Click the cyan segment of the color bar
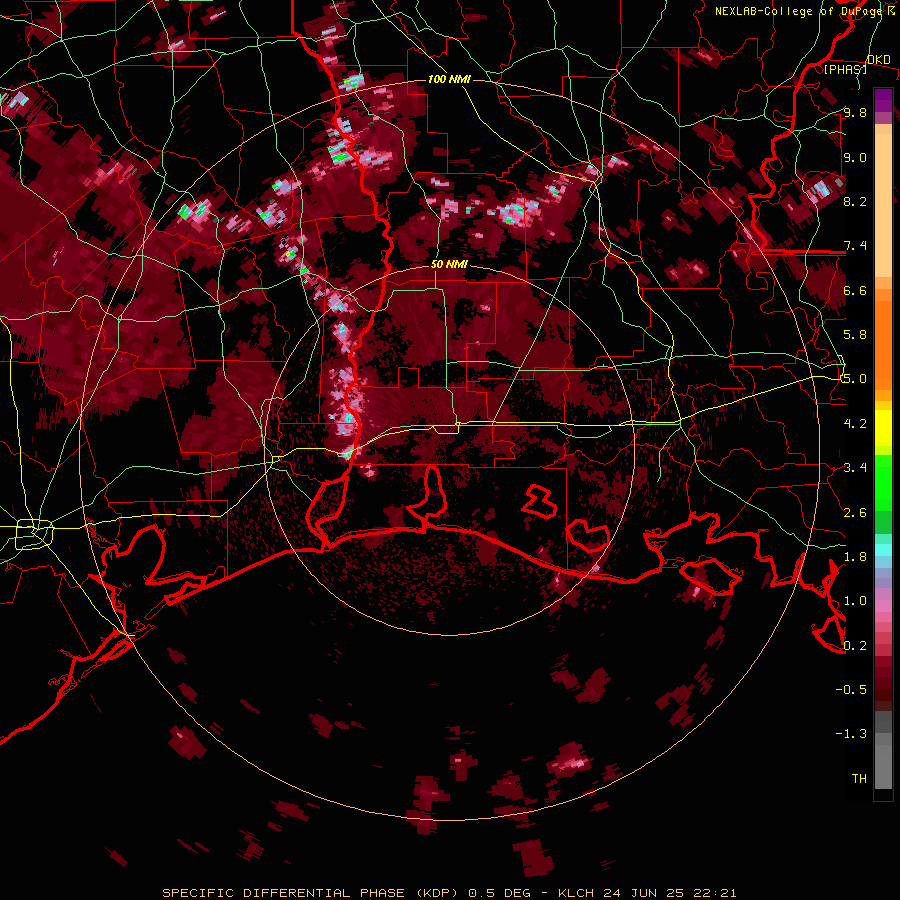Screen dimensions: 900x900 pyautogui.click(x=883, y=550)
